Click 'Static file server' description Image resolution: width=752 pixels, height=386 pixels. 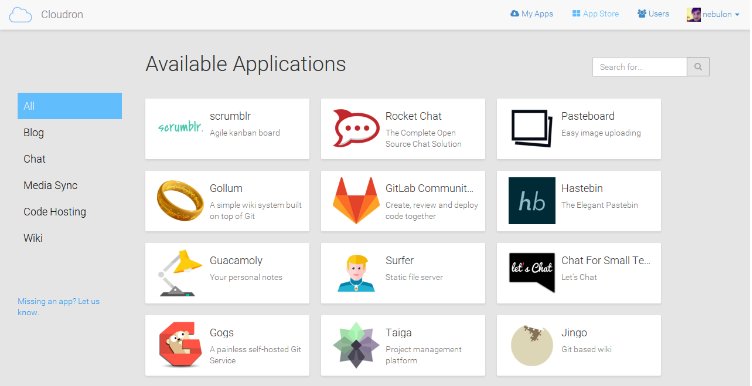coord(414,277)
